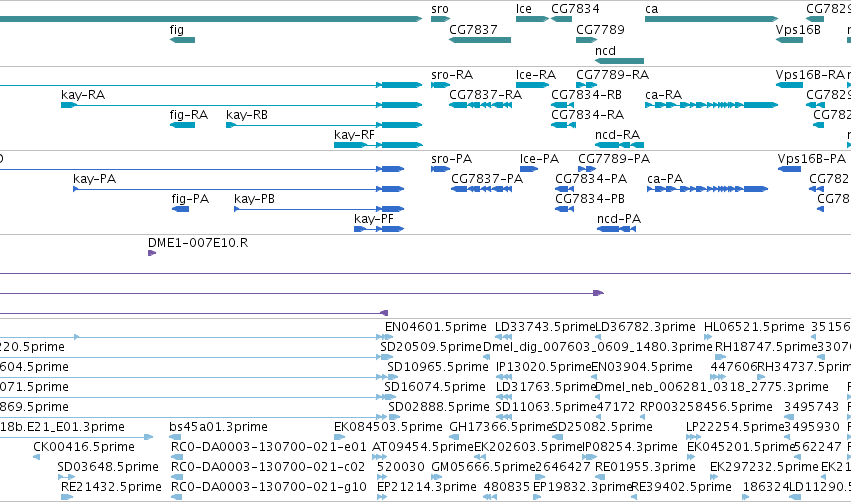
Task: Select the LP22254.5prime EST label
Action: pos(736,428)
